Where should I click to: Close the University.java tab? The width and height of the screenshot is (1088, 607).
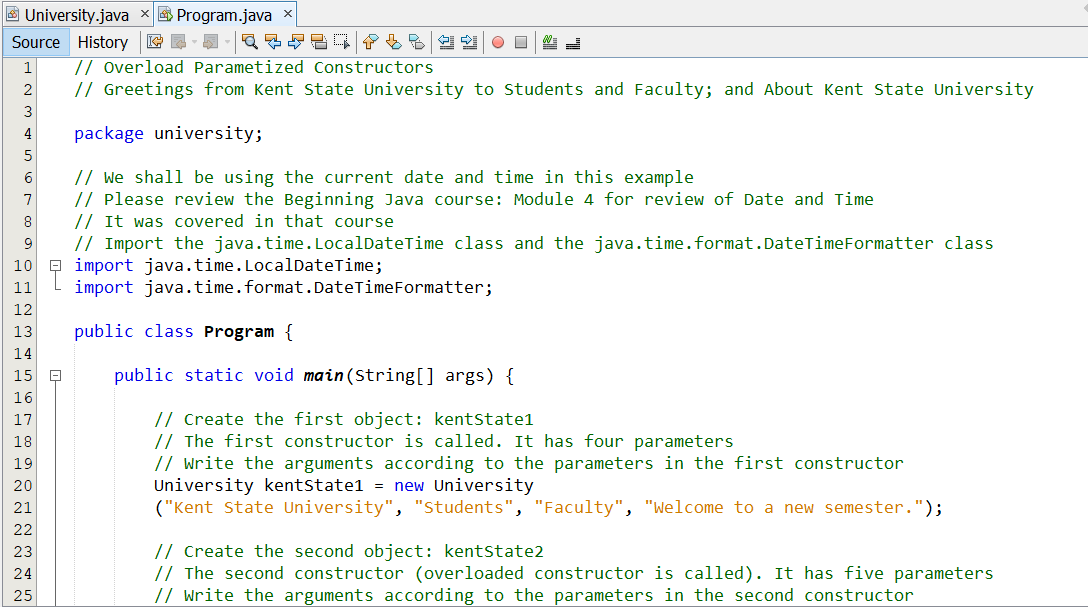click(x=144, y=14)
